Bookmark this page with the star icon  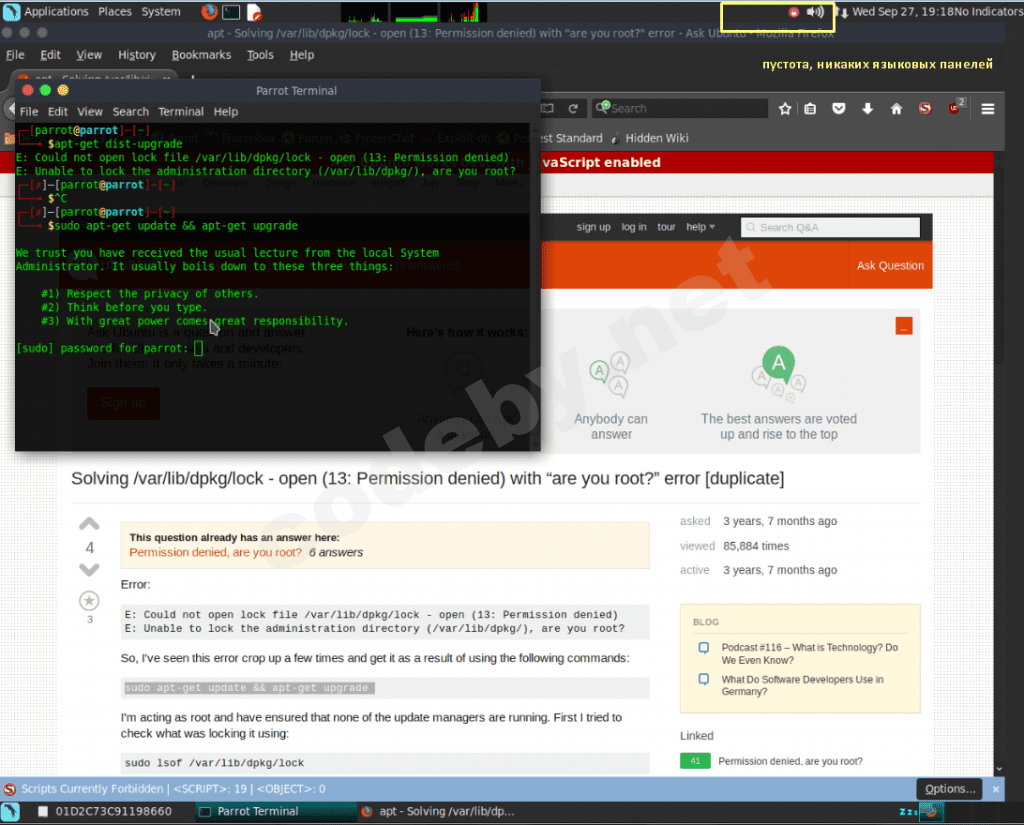[x=785, y=108]
